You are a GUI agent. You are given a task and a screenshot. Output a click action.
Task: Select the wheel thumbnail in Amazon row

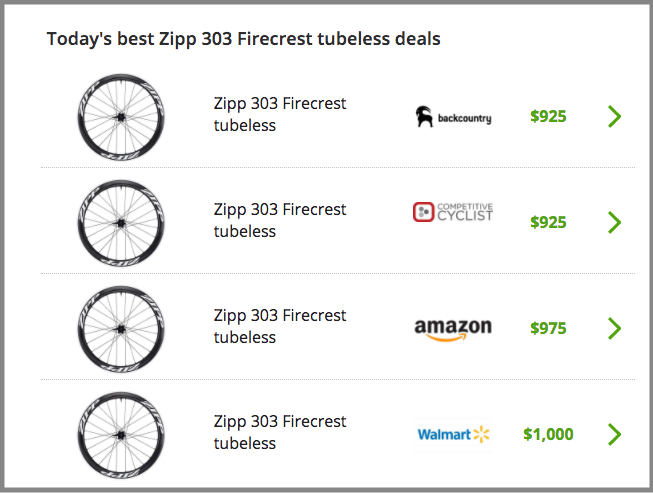point(121,329)
